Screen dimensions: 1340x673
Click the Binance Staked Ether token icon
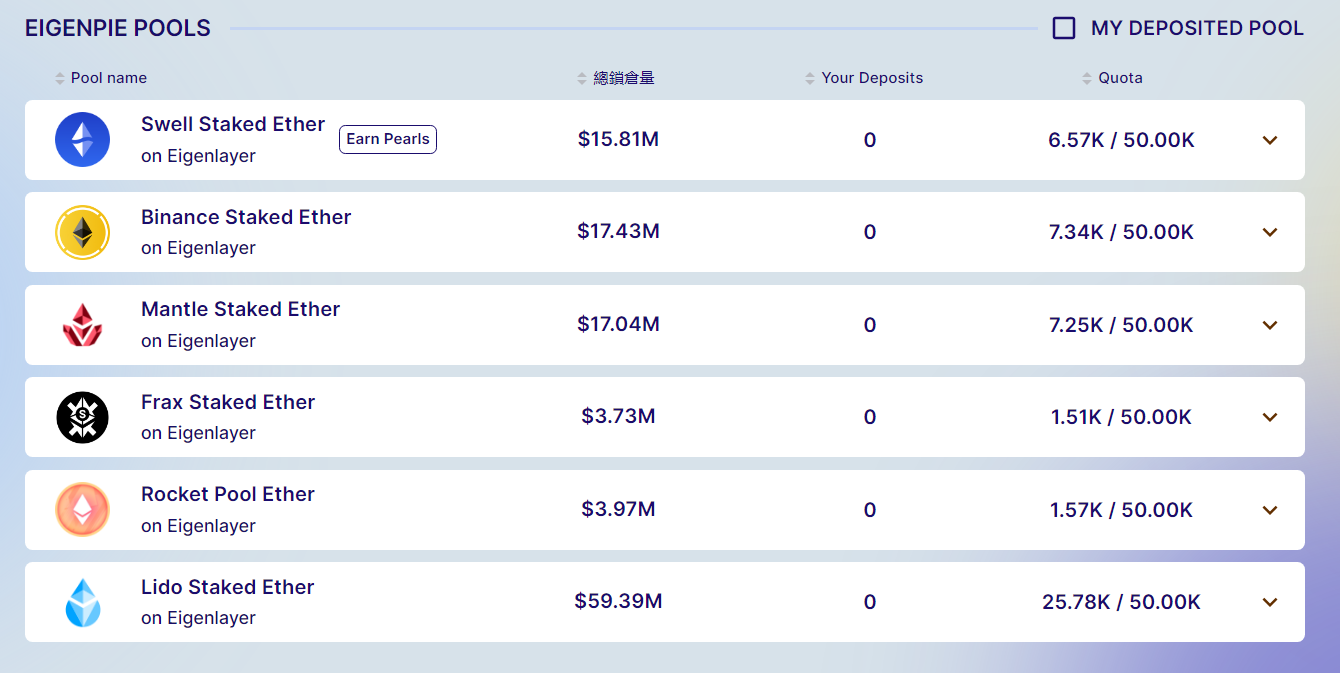[x=82, y=232]
